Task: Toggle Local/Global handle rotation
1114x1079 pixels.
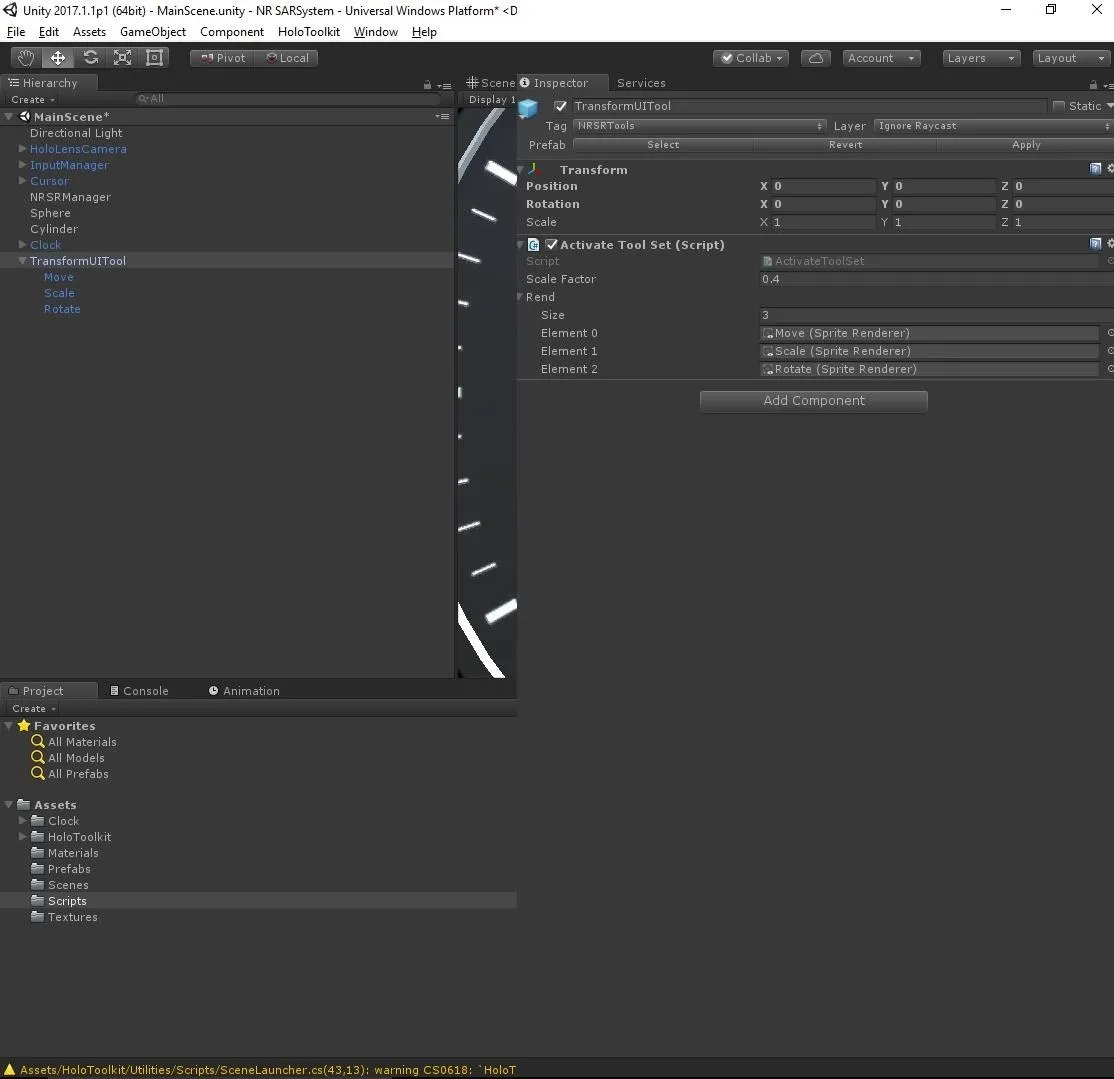Action: pyautogui.click(x=286, y=58)
